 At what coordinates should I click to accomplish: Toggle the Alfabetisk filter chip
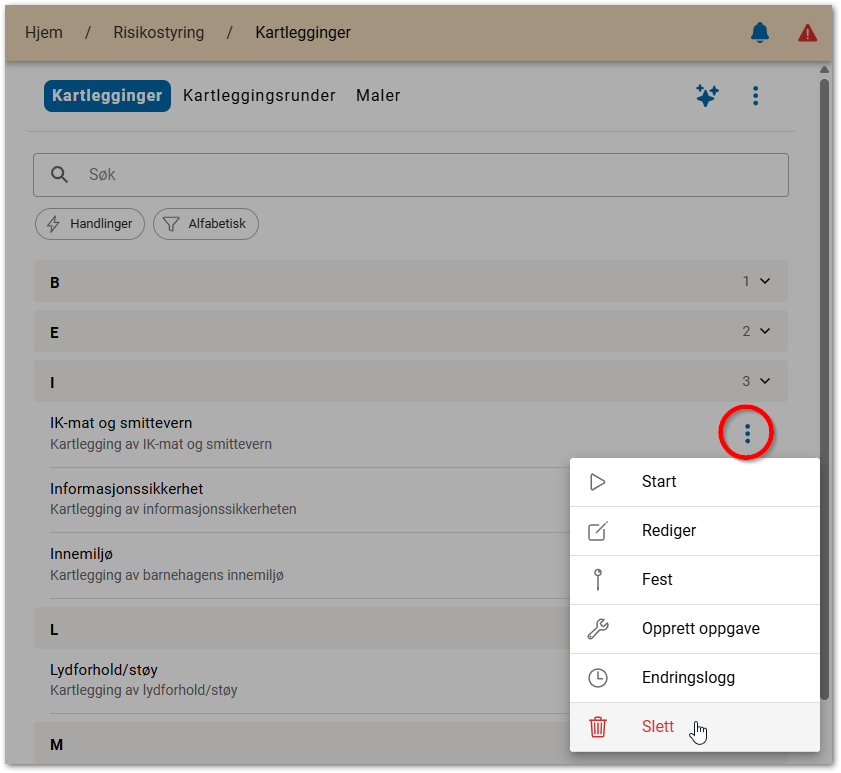pyautogui.click(x=206, y=224)
